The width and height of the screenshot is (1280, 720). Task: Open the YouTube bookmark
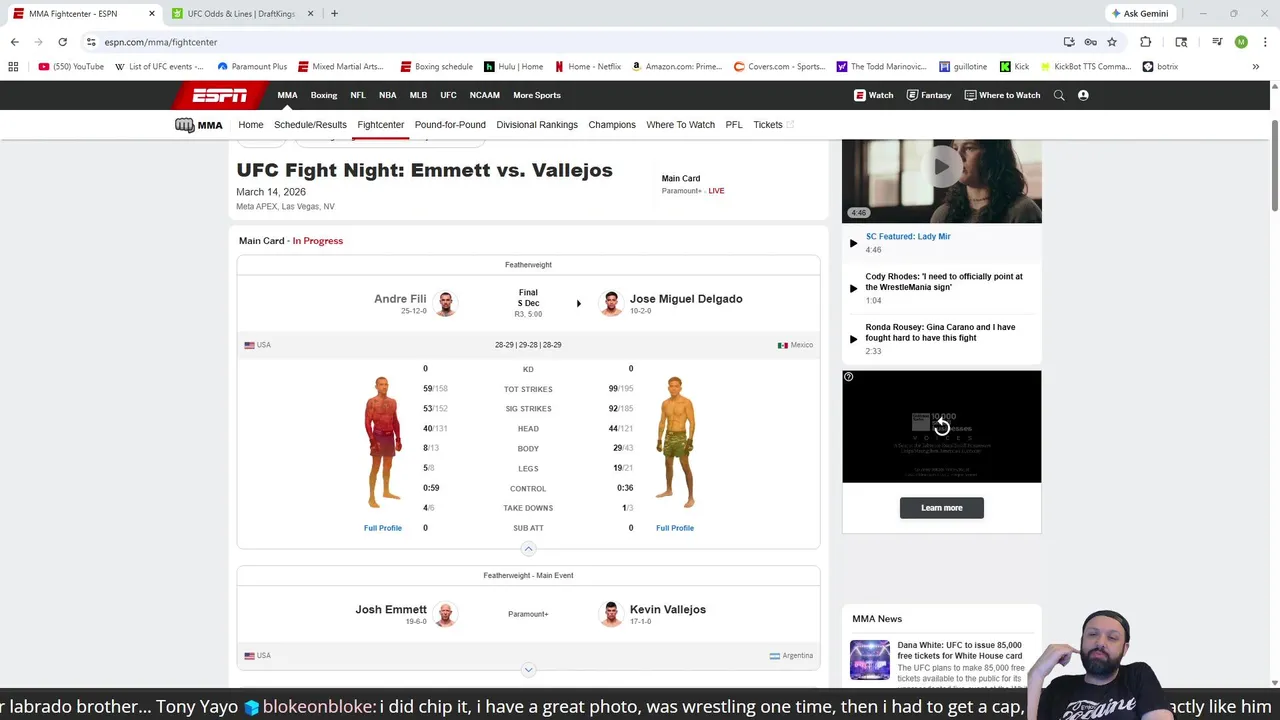click(x=71, y=67)
